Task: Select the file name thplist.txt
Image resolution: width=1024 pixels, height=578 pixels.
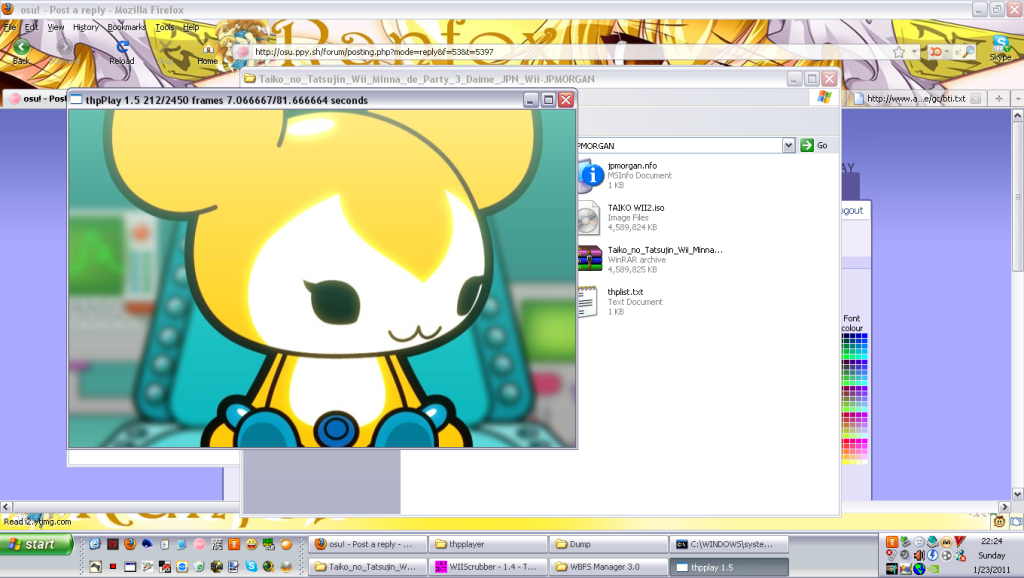Action: pyautogui.click(x=626, y=292)
